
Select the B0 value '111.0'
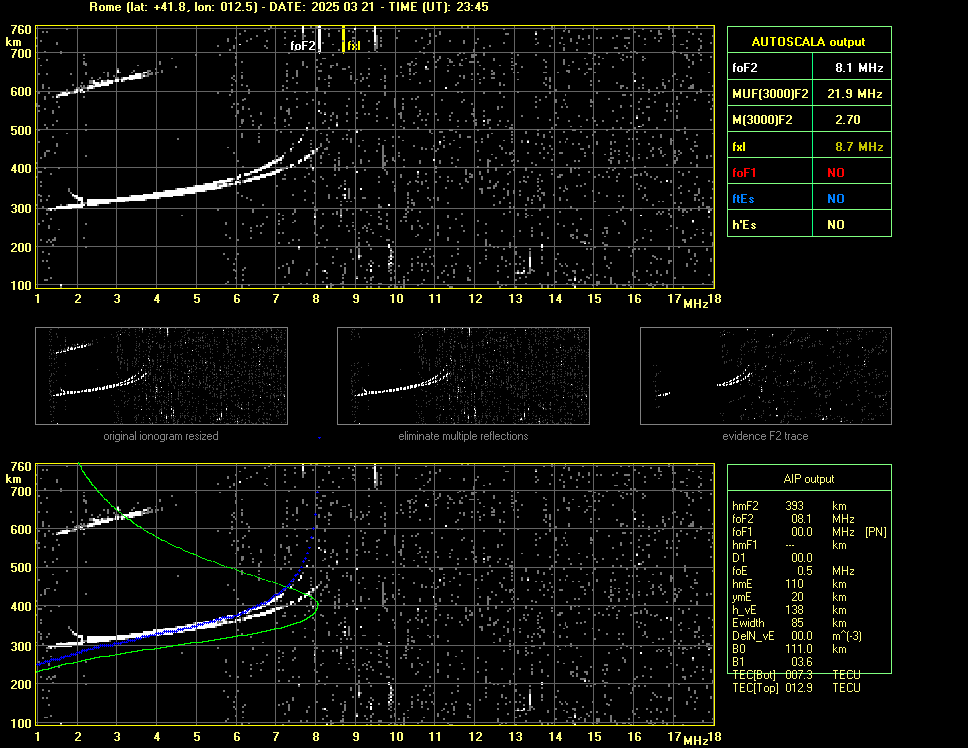(799, 649)
